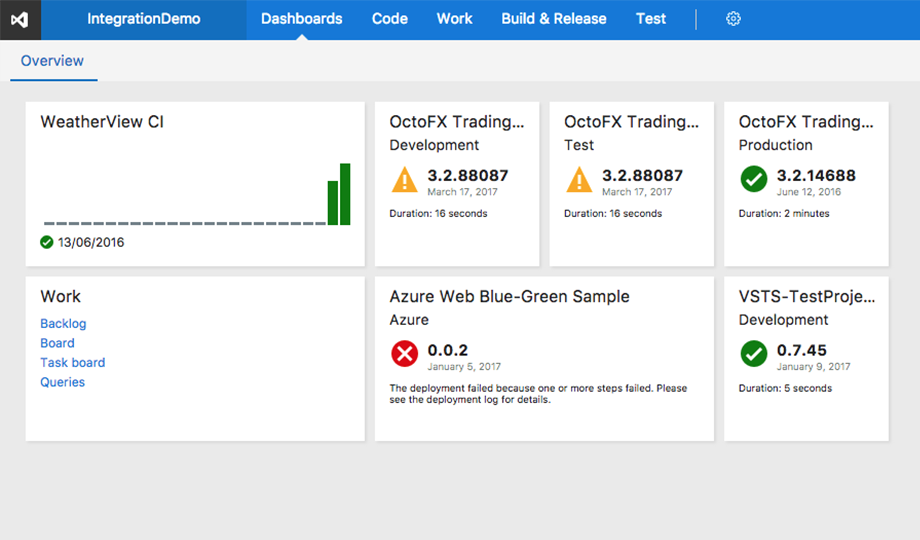Image resolution: width=920 pixels, height=540 pixels.
Task: Open the Queries link
Action: point(62,382)
